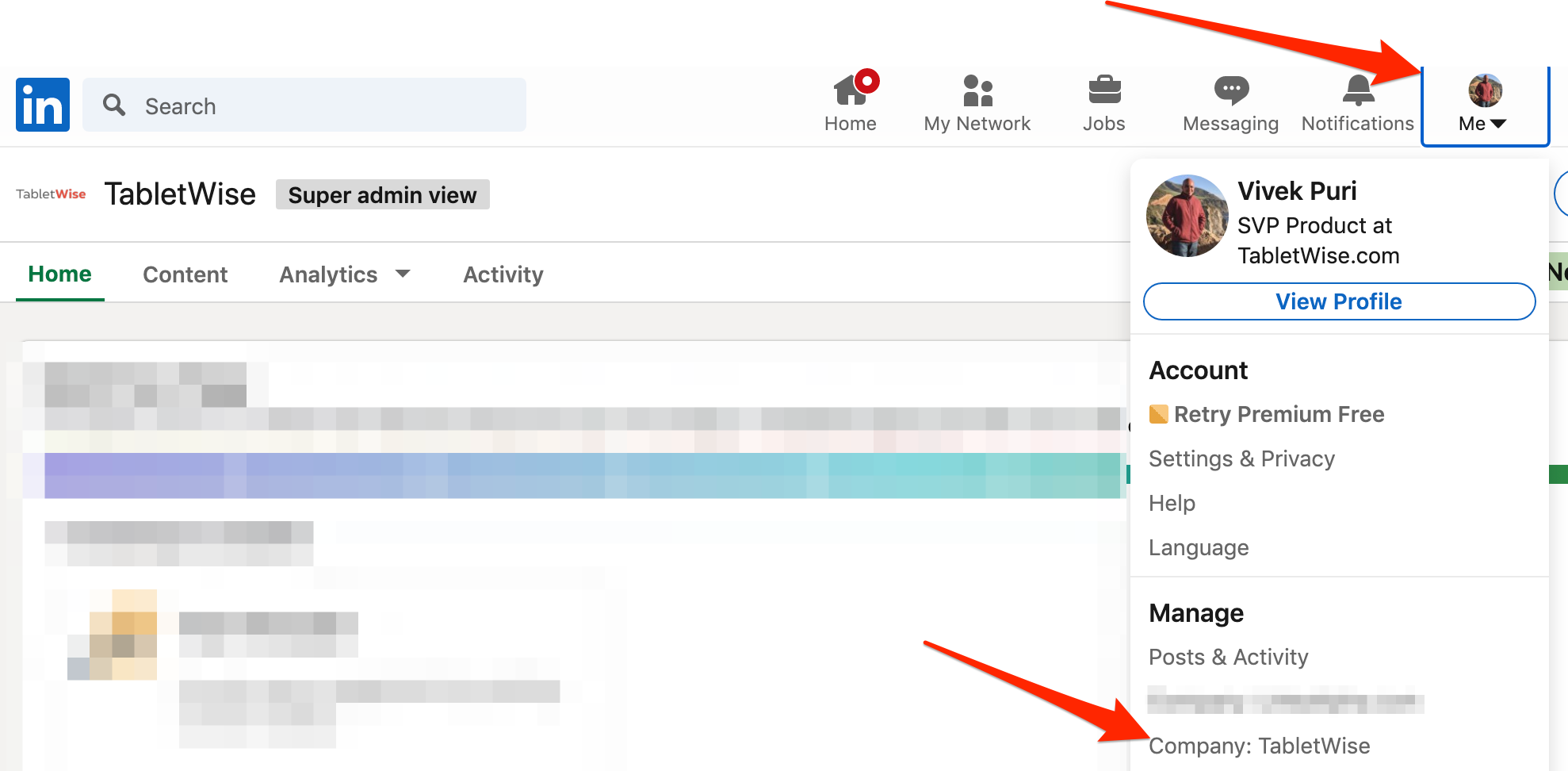Open Settings & Privacy
The width and height of the screenshot is (1568, 771).
pos(1242,458)
